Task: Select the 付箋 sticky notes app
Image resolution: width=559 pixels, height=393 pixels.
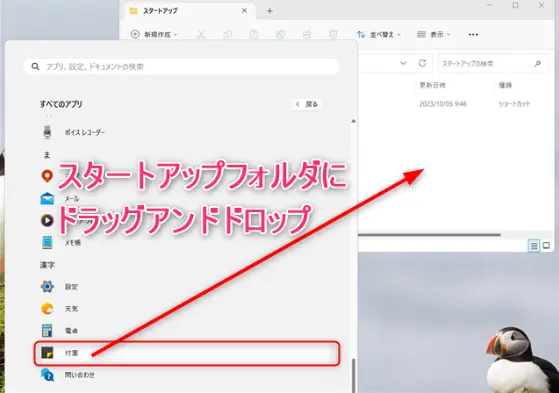Action: click(187, 353)
